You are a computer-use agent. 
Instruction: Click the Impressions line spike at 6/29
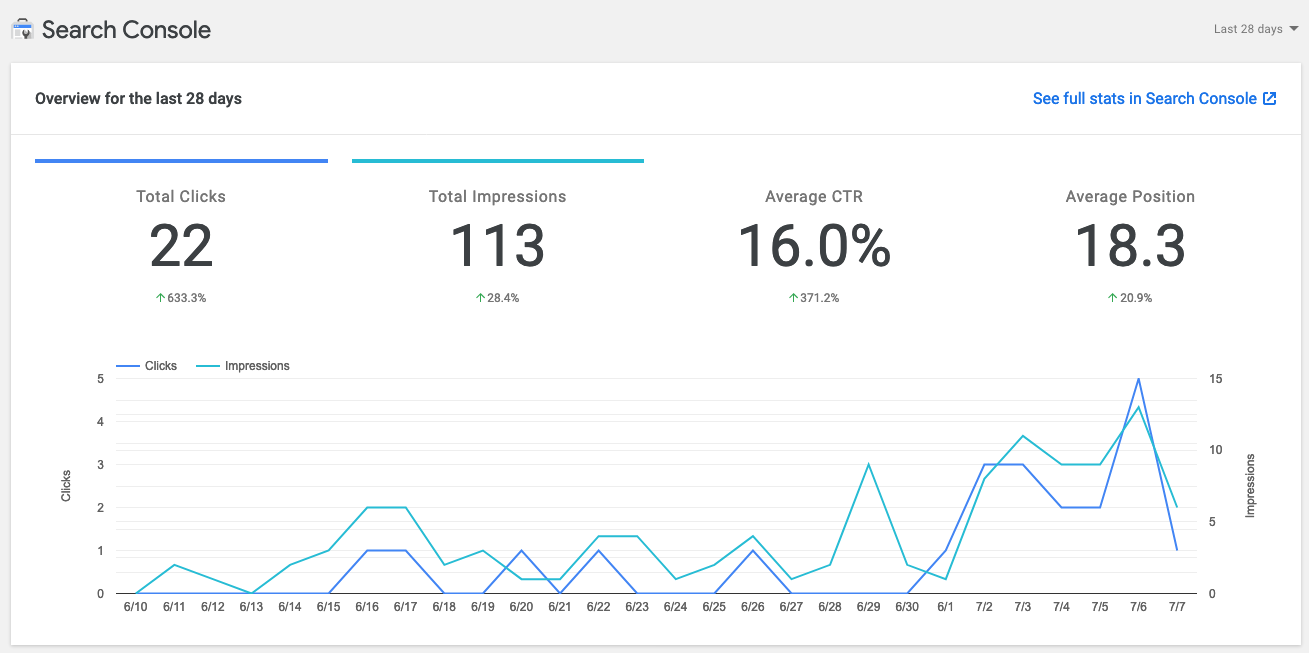(868, 464)
